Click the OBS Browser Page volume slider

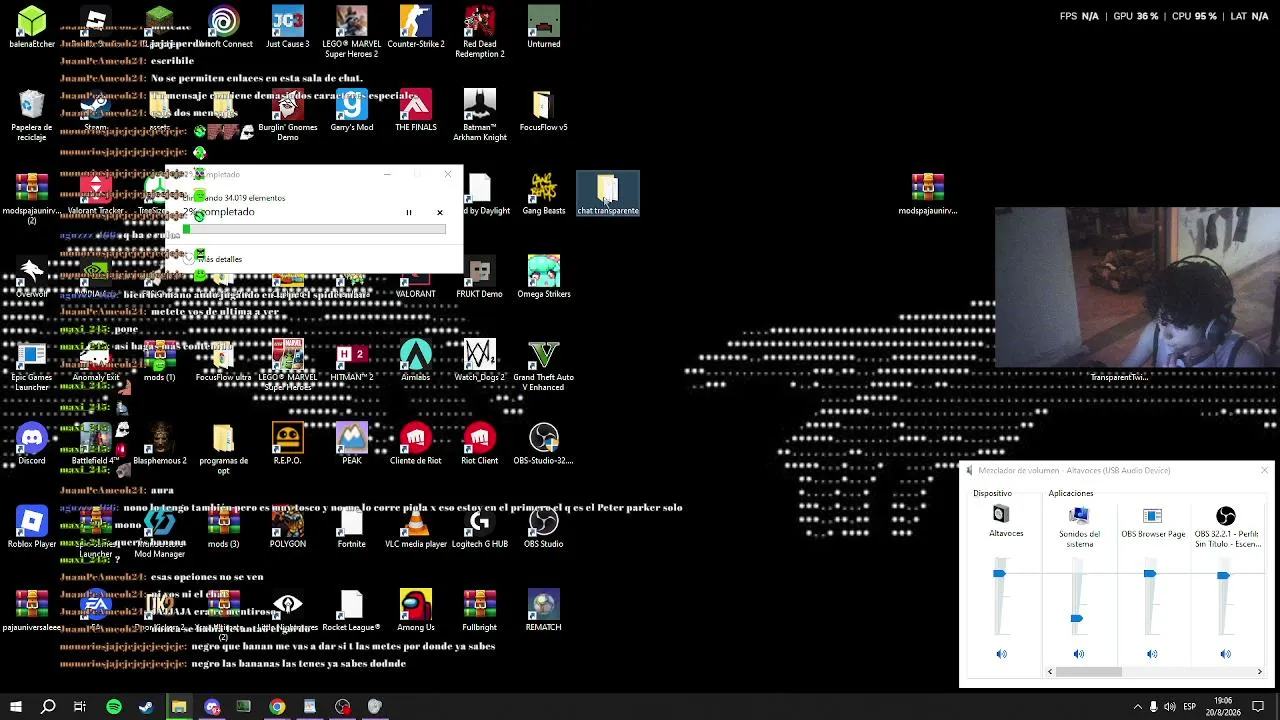coord(1150,574)
